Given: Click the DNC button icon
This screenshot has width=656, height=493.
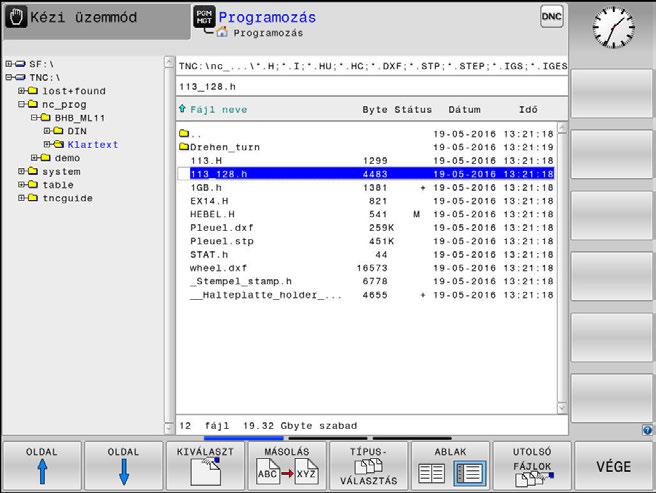Looking at the screenshot, I should tap(551, 17).
